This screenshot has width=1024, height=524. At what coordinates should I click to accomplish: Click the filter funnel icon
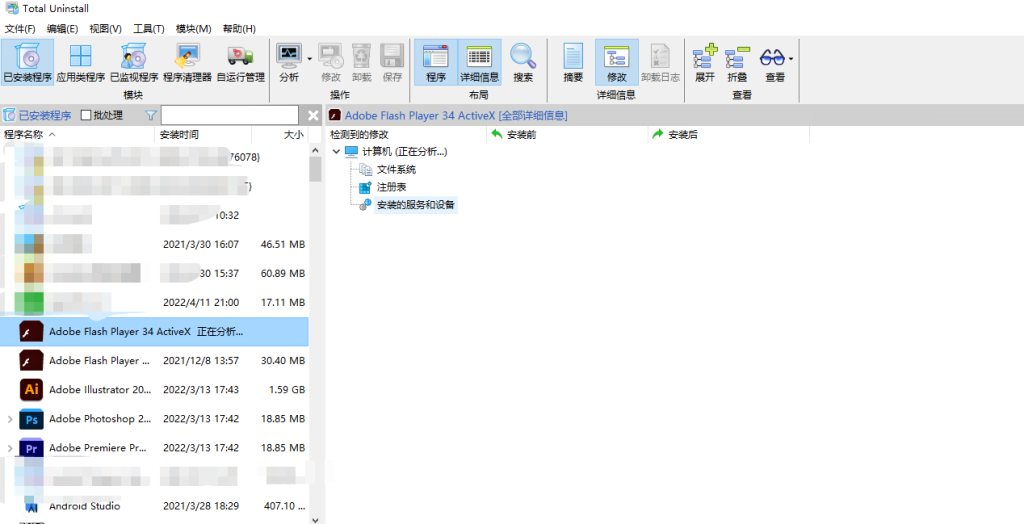[x=151, y=116]
